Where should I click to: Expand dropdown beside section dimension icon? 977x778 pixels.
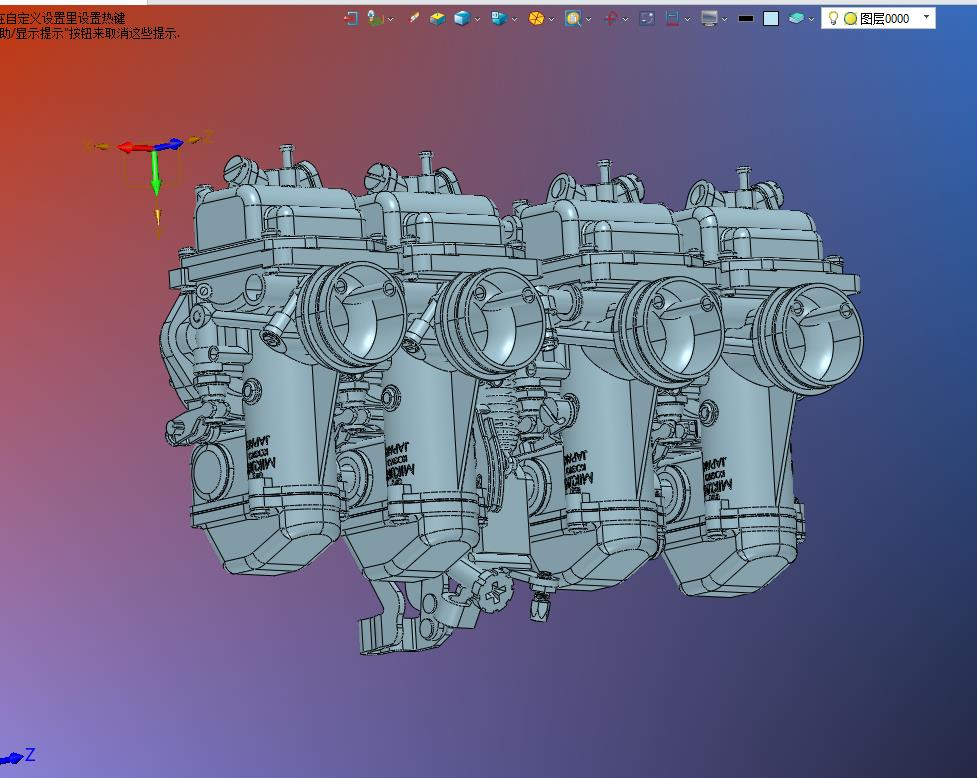coord(687,19)
